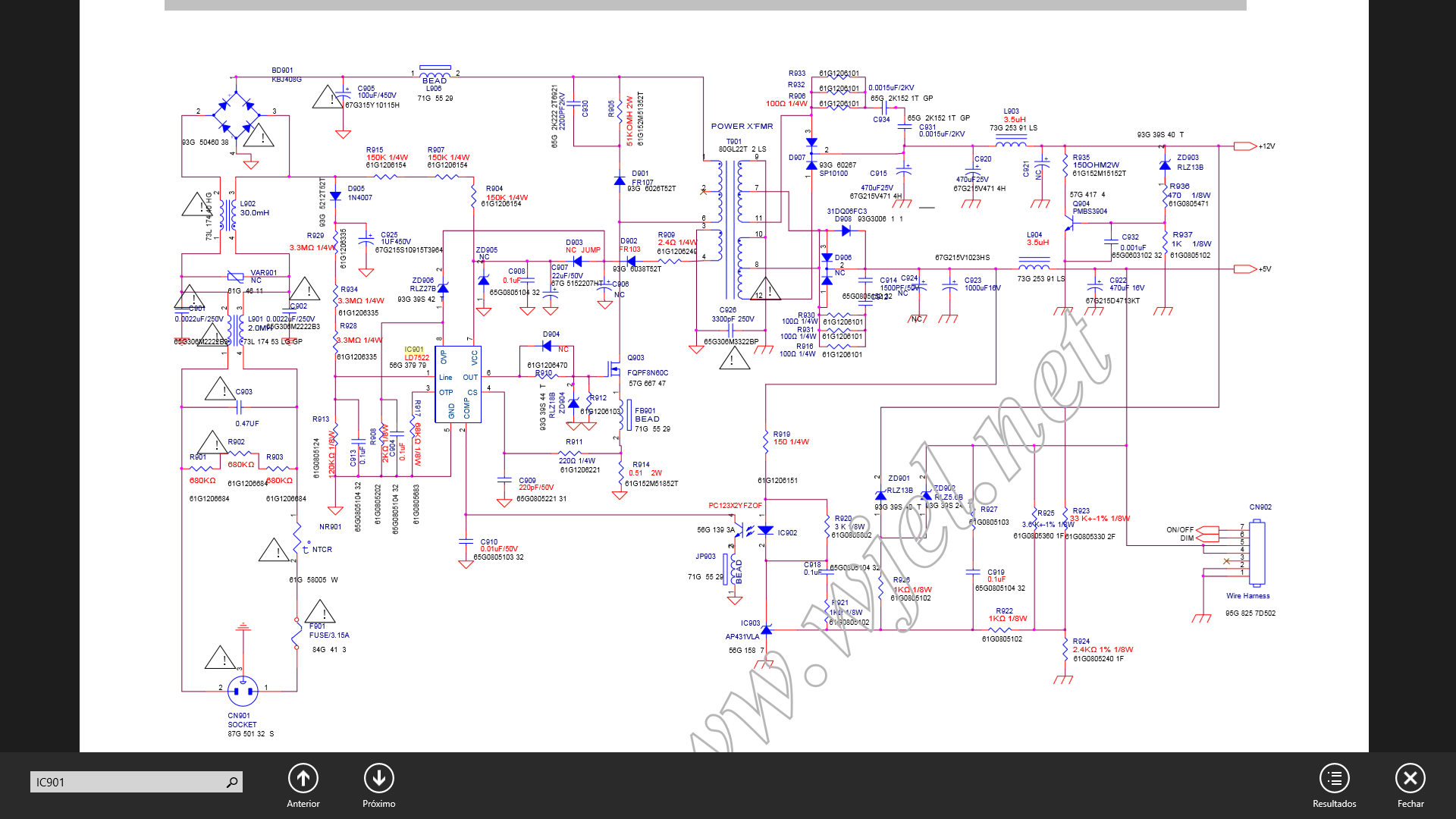The image size is (1456, 819).
Task: Click the LD7522 controller label
Action: coord(416,358)
